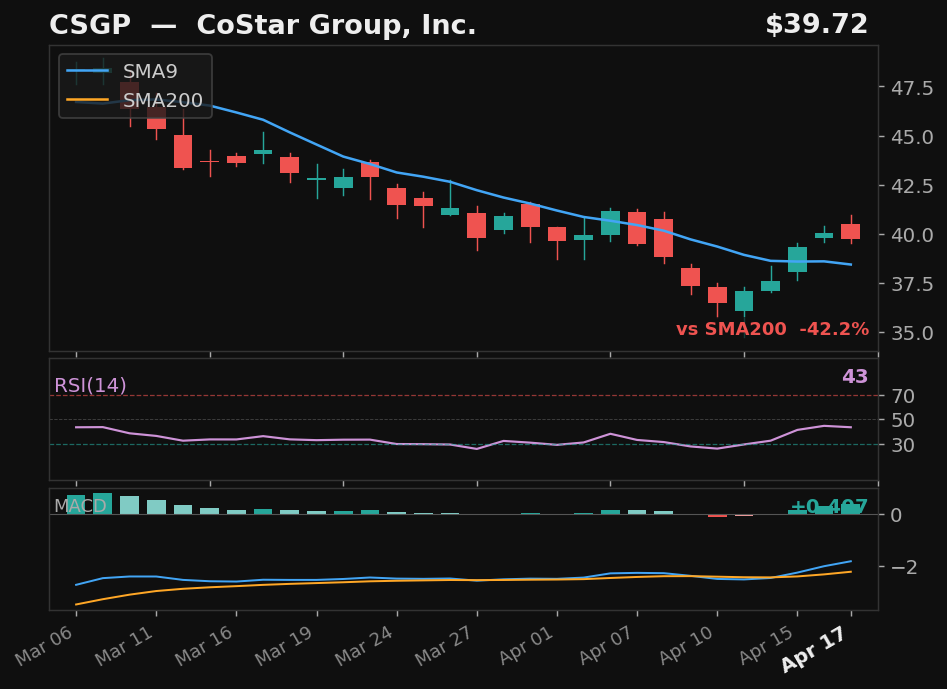Click the CoStar Group, Inc. title
Image resolution: width=947 pixels, height=689 pixels.
coord(337,24)
